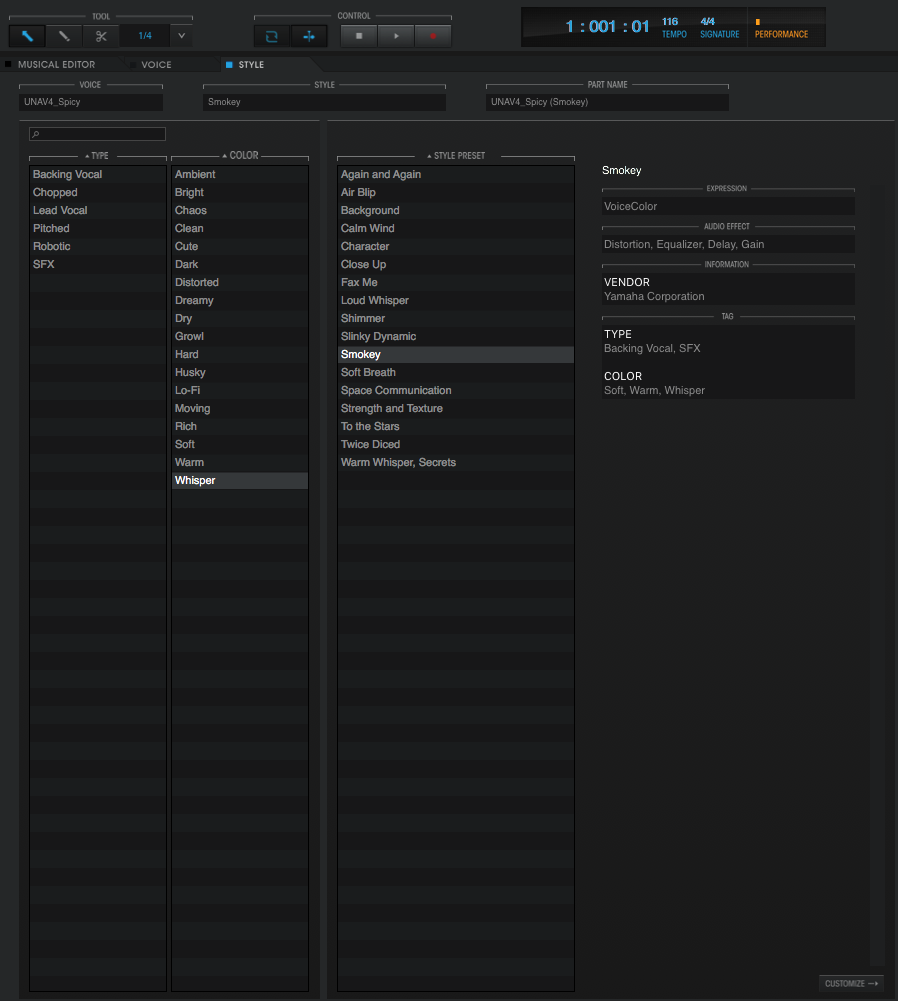
Task: Choose To the Stars preset
Action: click(x=456, y=426)
